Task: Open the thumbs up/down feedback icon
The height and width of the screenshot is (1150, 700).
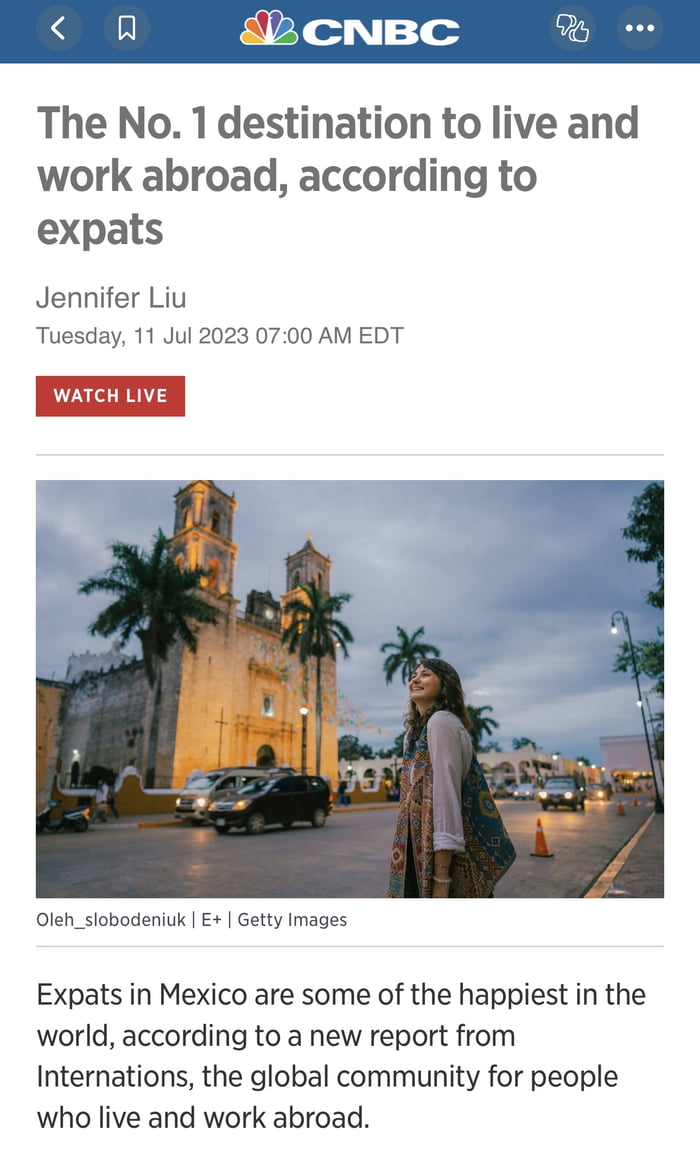Action: (572, 29)
